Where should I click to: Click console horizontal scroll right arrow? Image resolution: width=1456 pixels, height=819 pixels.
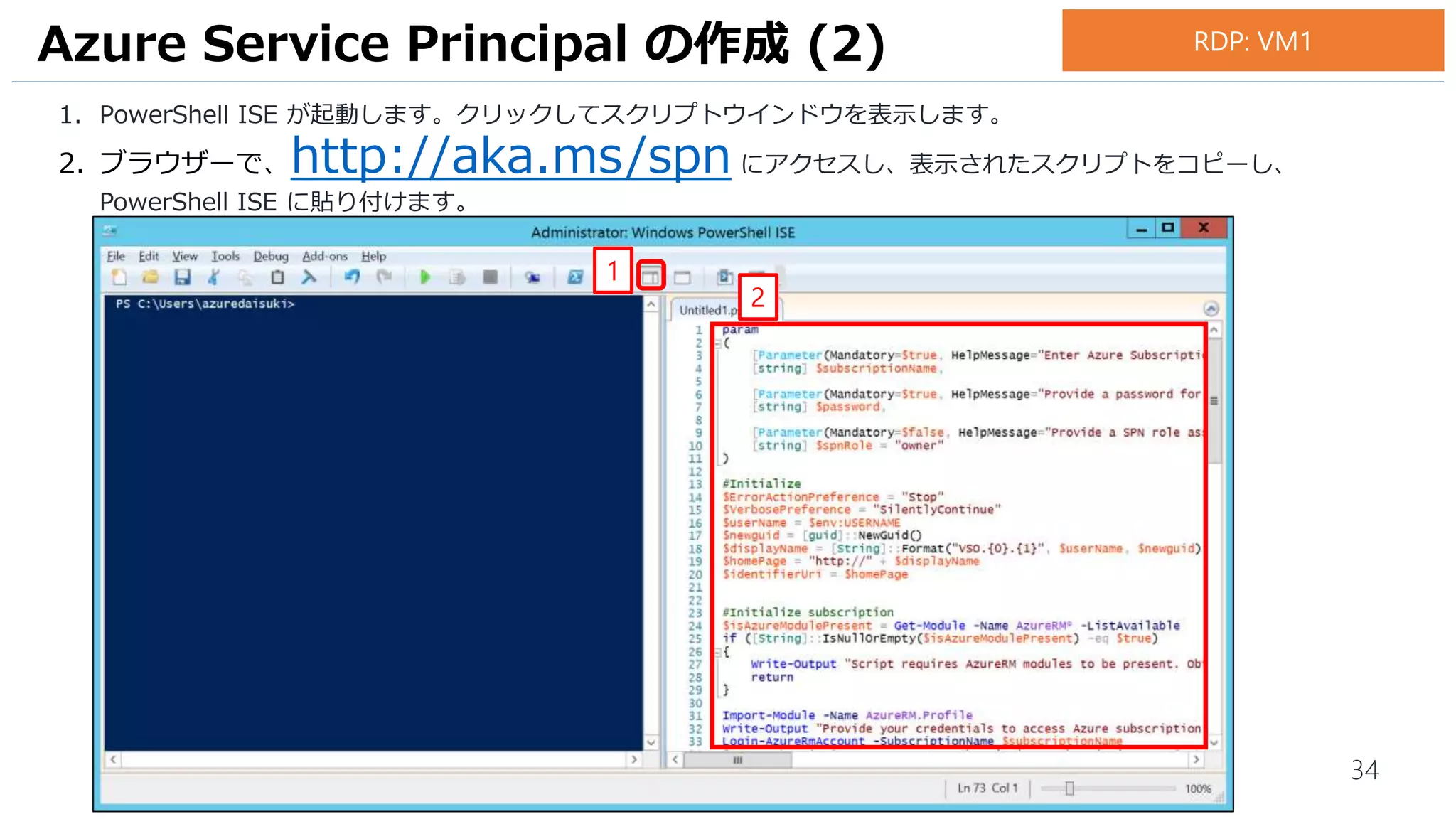(x=634, y=759)
